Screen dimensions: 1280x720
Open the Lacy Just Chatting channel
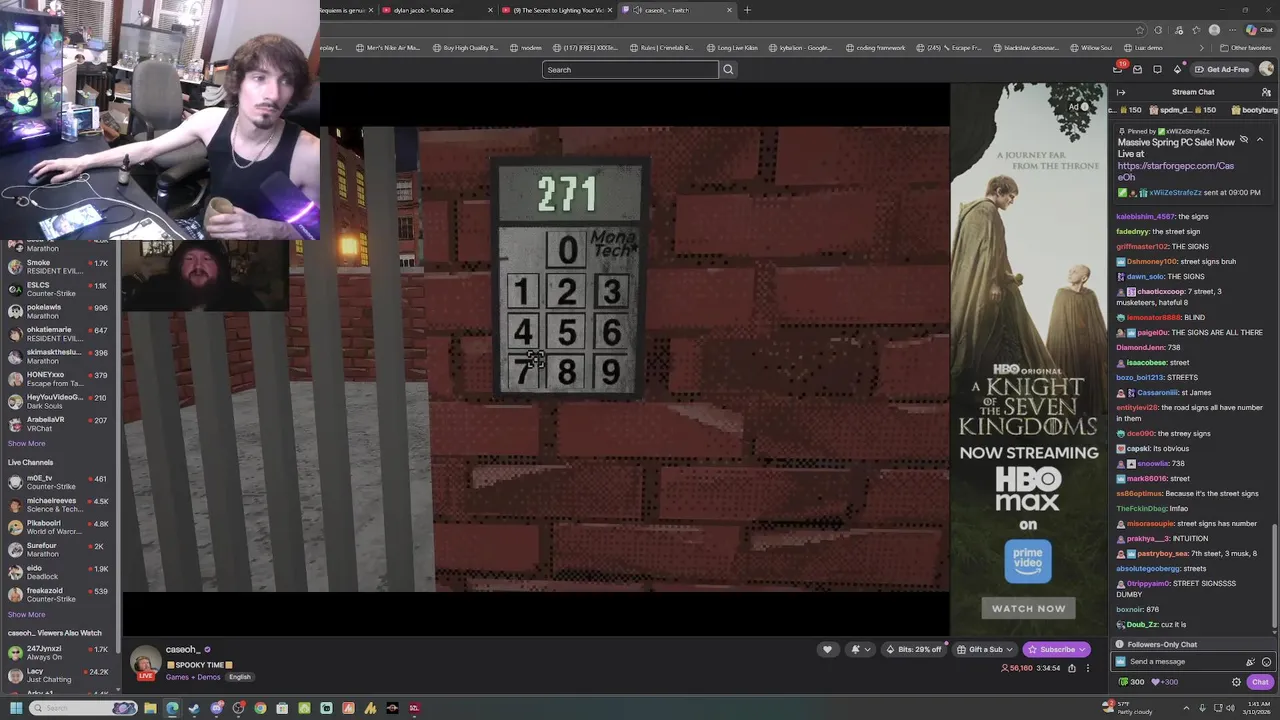60,675
